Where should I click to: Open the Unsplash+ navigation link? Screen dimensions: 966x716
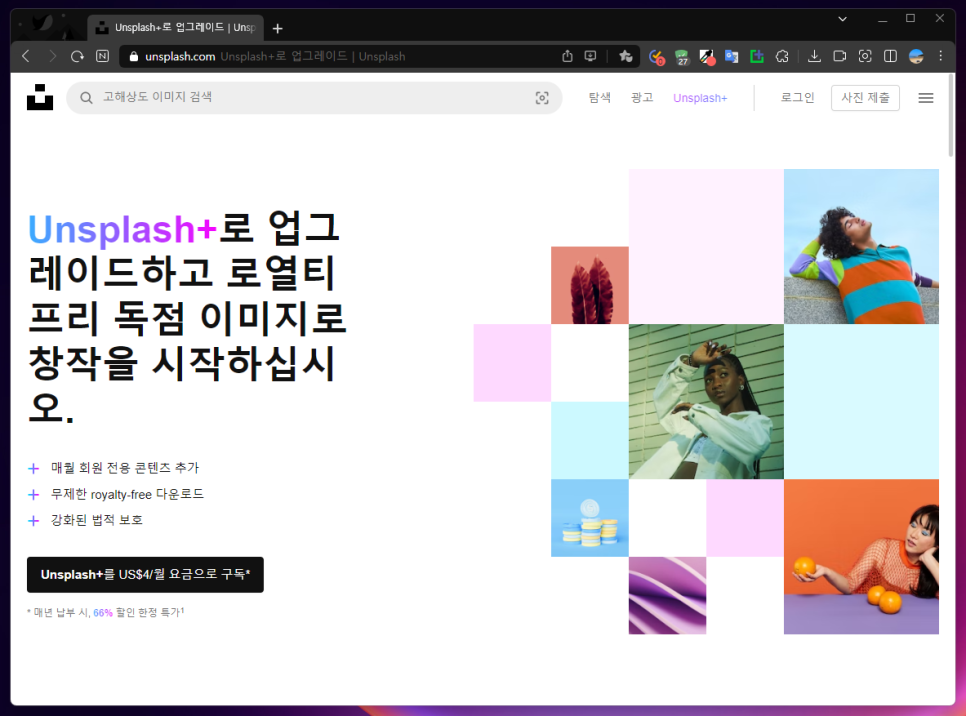click(x=700, y=98)
